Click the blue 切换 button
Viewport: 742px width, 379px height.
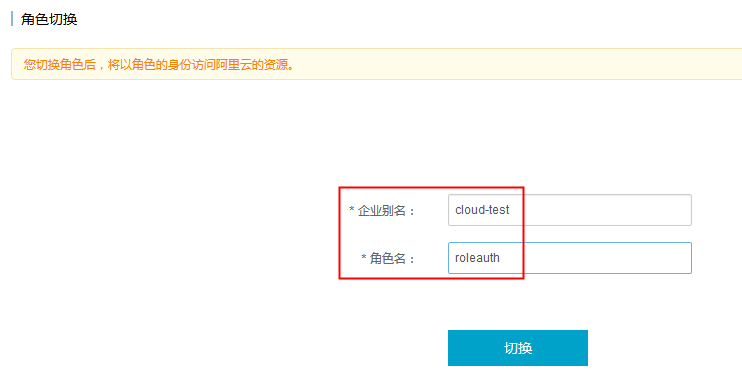(x=518, y=348)
